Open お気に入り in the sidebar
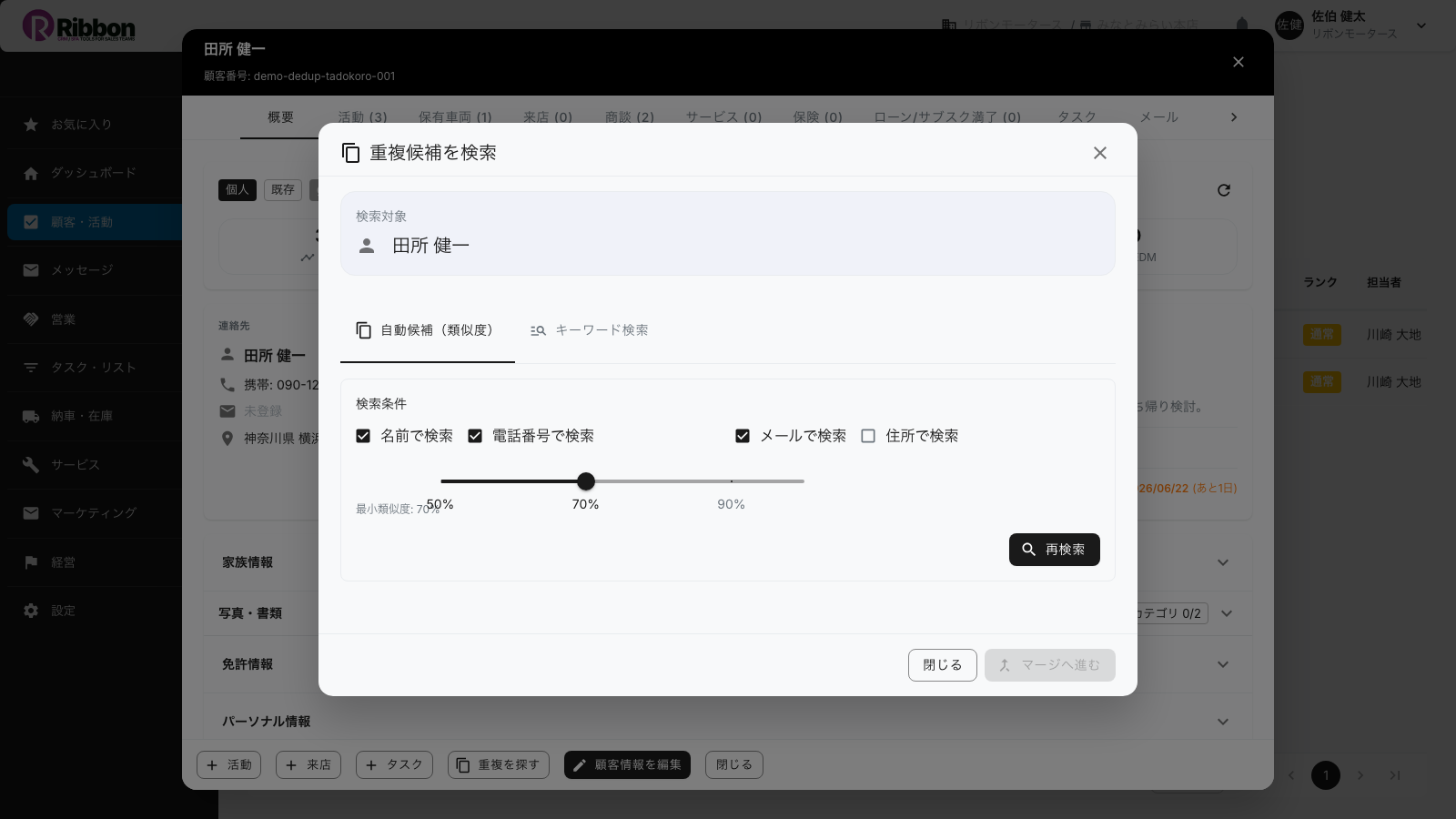Image resolution: width=1456 pixels, height=819 pixels. click(95, 125)
